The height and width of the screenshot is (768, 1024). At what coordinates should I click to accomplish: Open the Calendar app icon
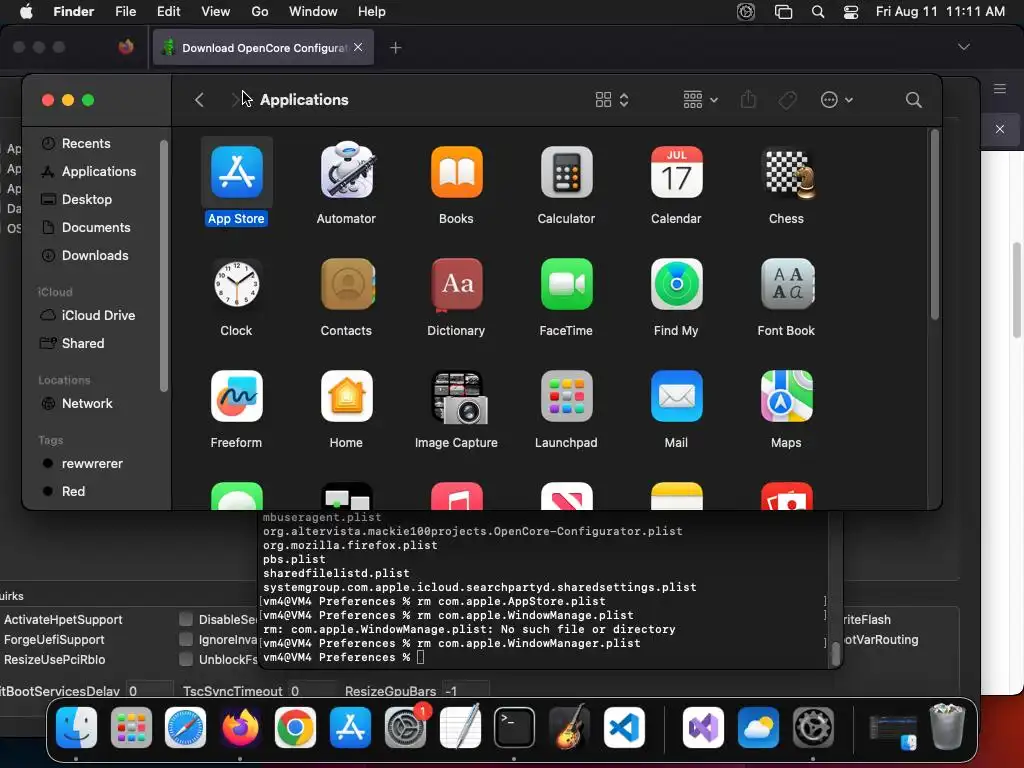click(x=677, y=172)
